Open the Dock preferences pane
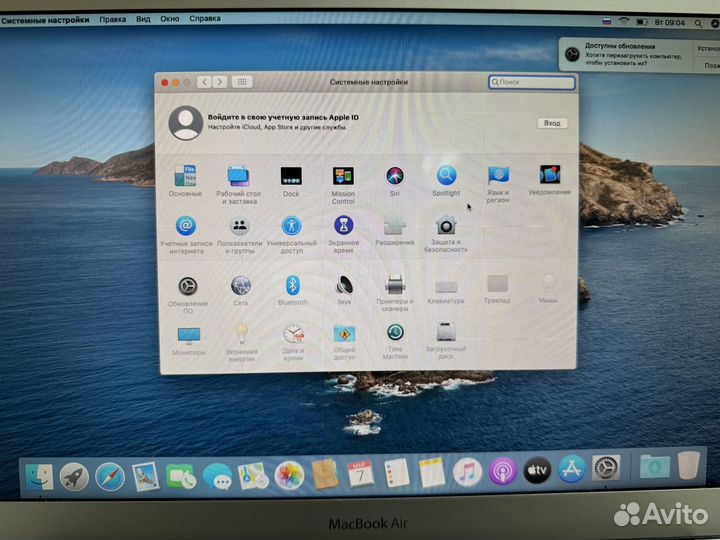The width and height of the screenshot is (720, 540). point(291,181)
